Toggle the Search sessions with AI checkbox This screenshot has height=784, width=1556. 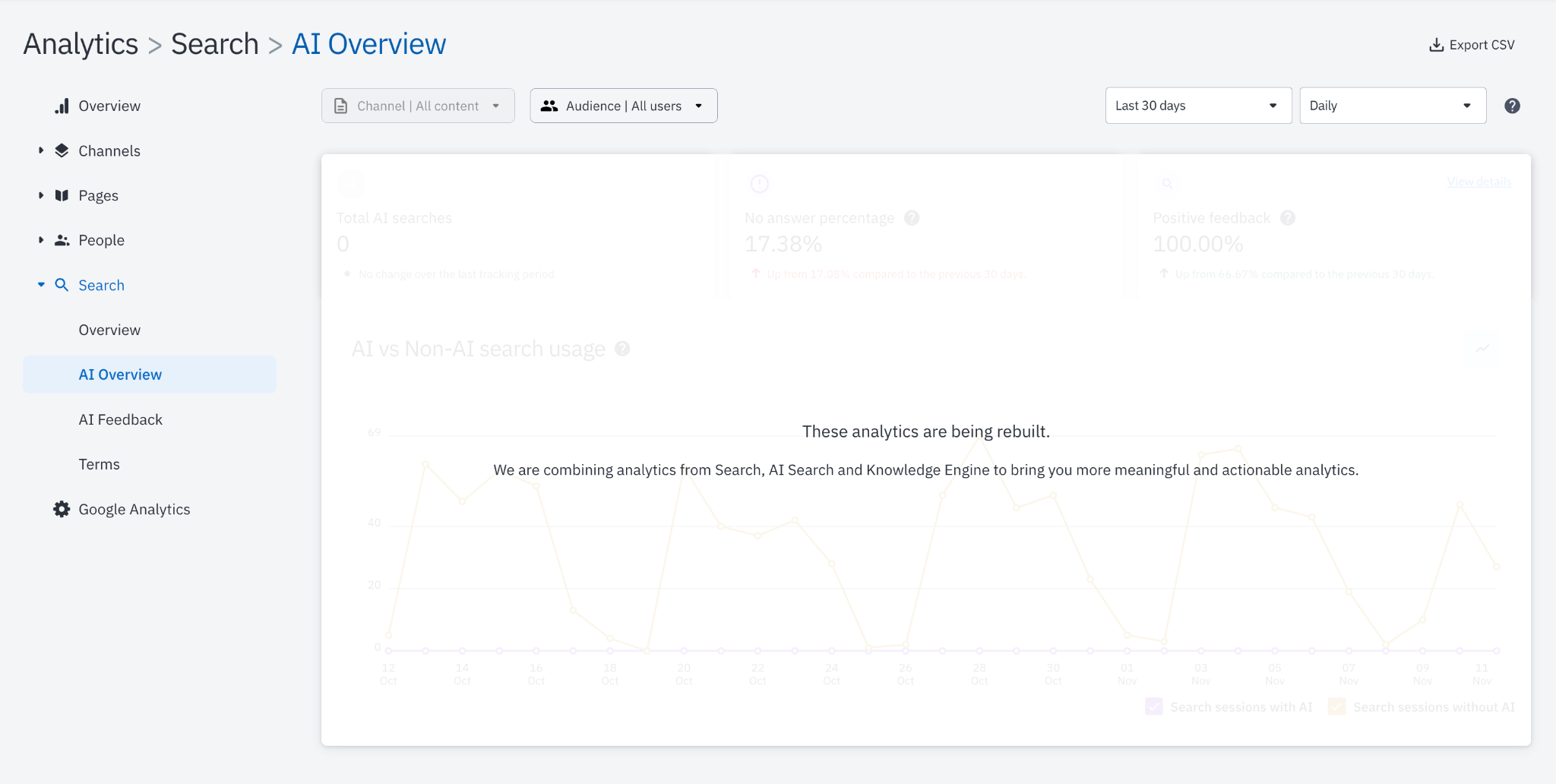coord(1153,707)
